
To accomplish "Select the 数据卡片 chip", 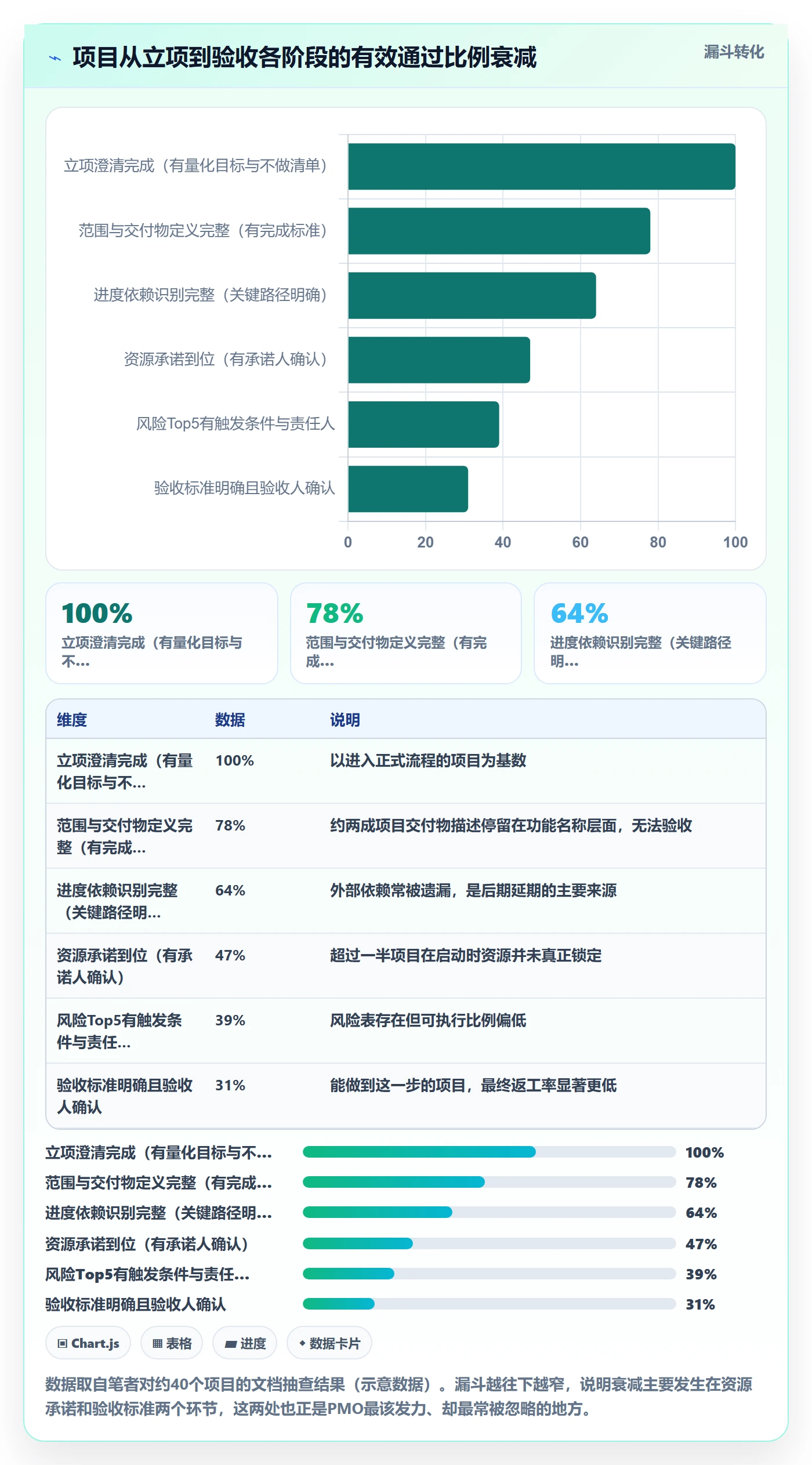I will pyautogui.click(x=329, y=1343).
